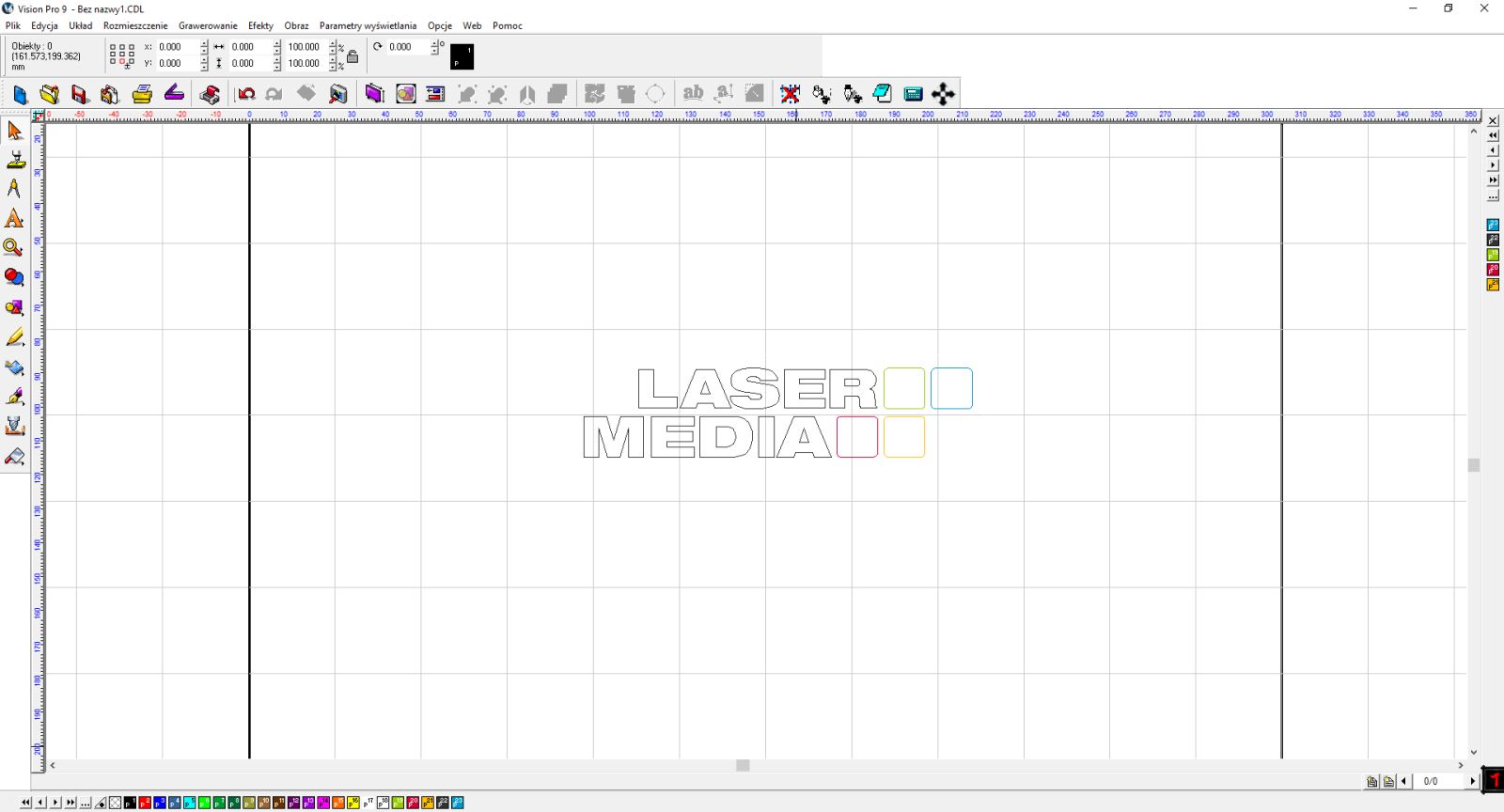1504x812 pixels.
Task: Adjust the height value spinner
Action: 276,64
